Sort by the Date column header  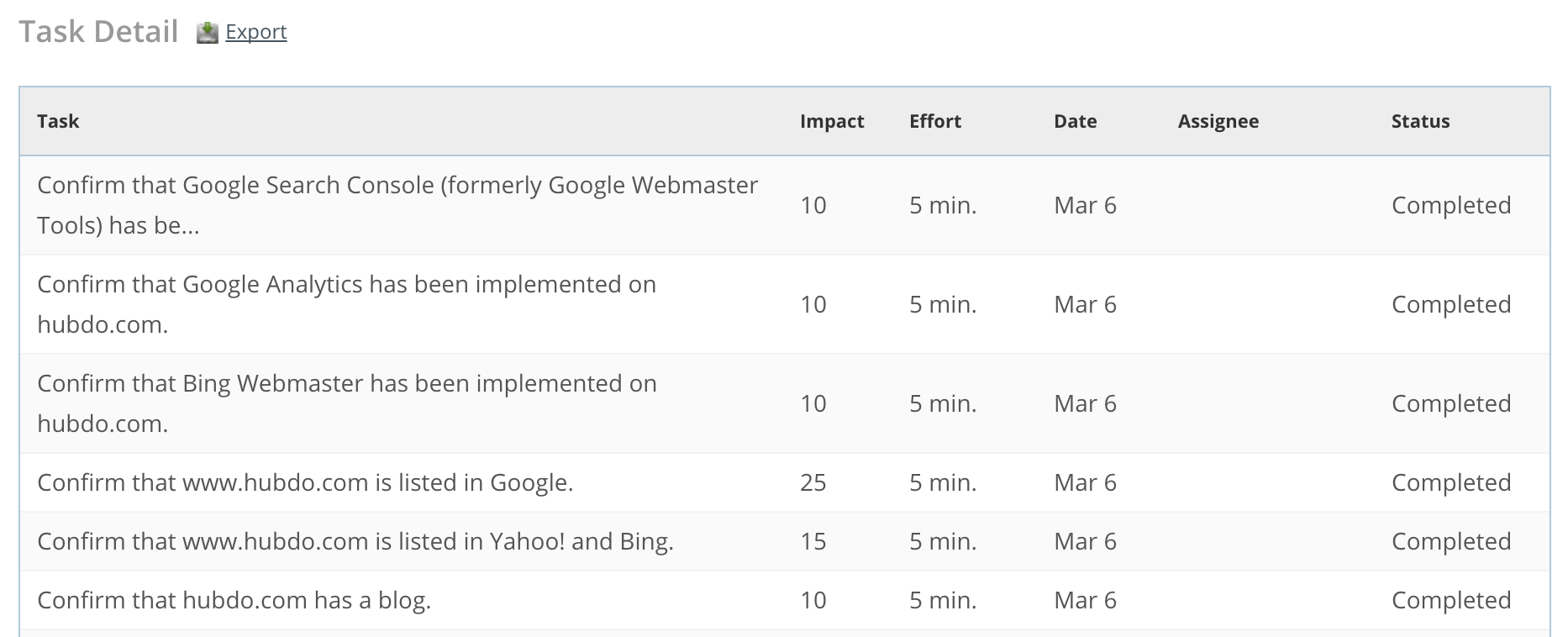[1076, 121]
